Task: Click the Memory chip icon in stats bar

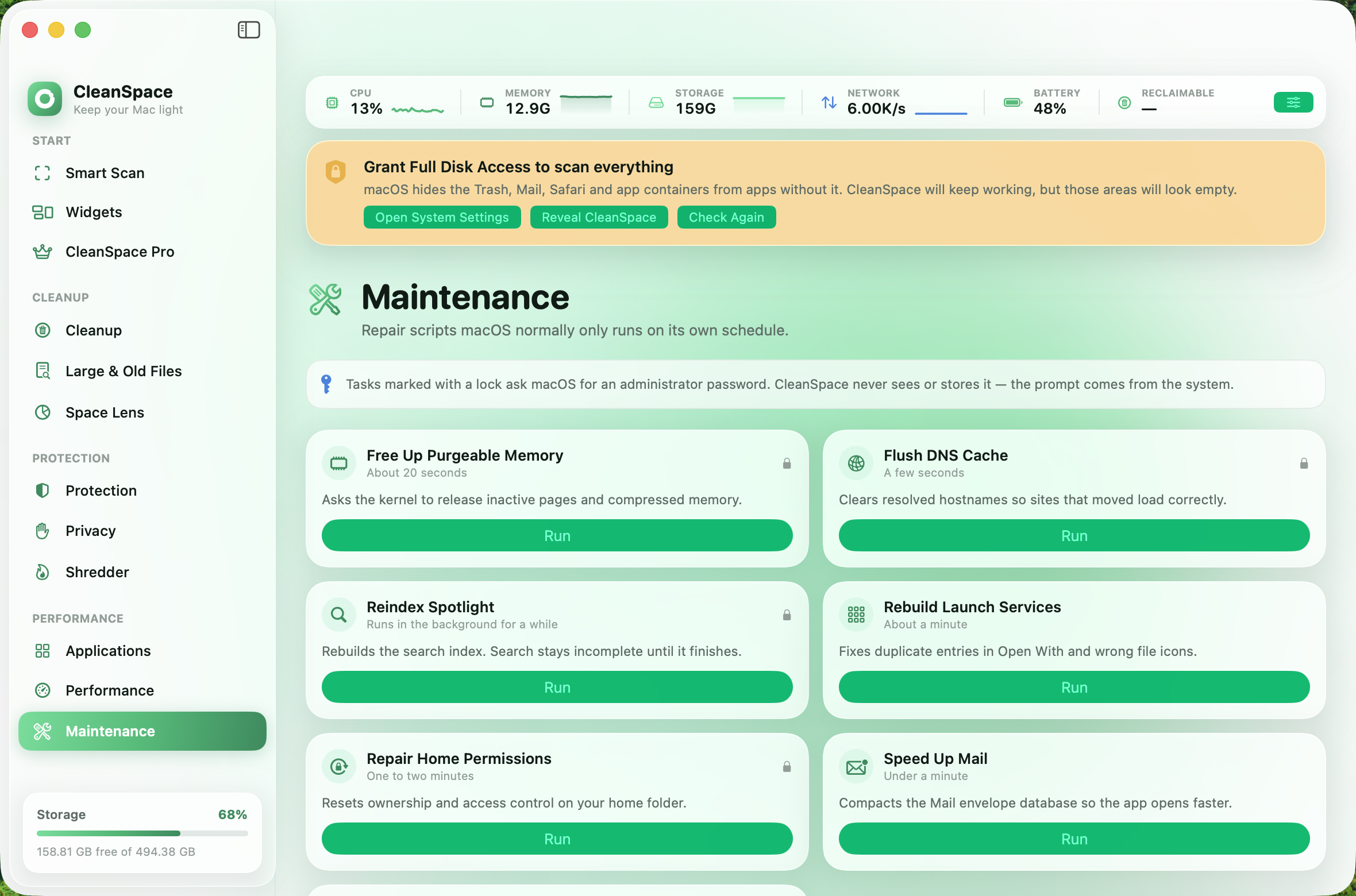Action: (487, 103)
